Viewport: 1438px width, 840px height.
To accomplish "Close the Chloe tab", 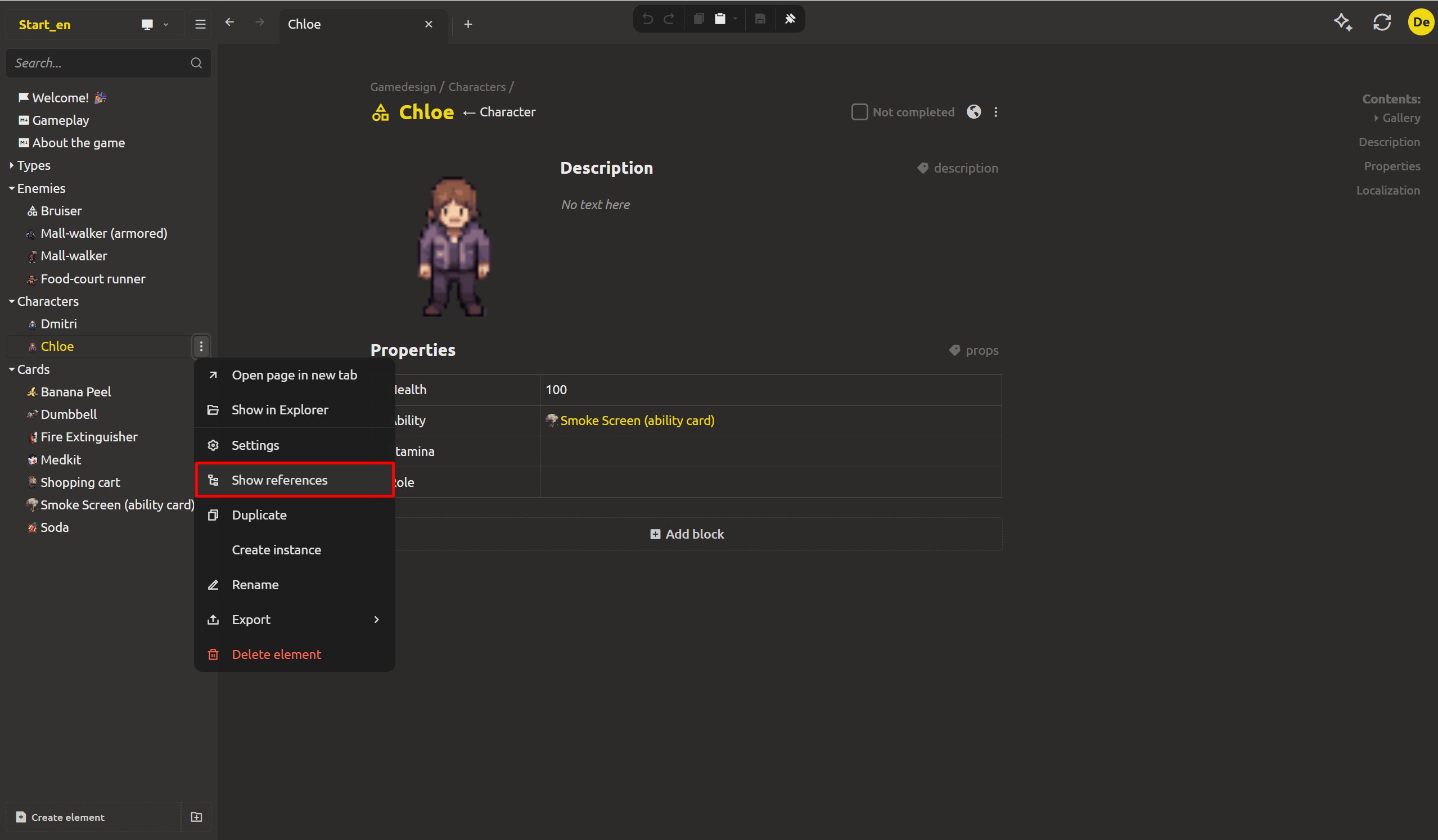I will pyautogui.click(x=429, y=24).
